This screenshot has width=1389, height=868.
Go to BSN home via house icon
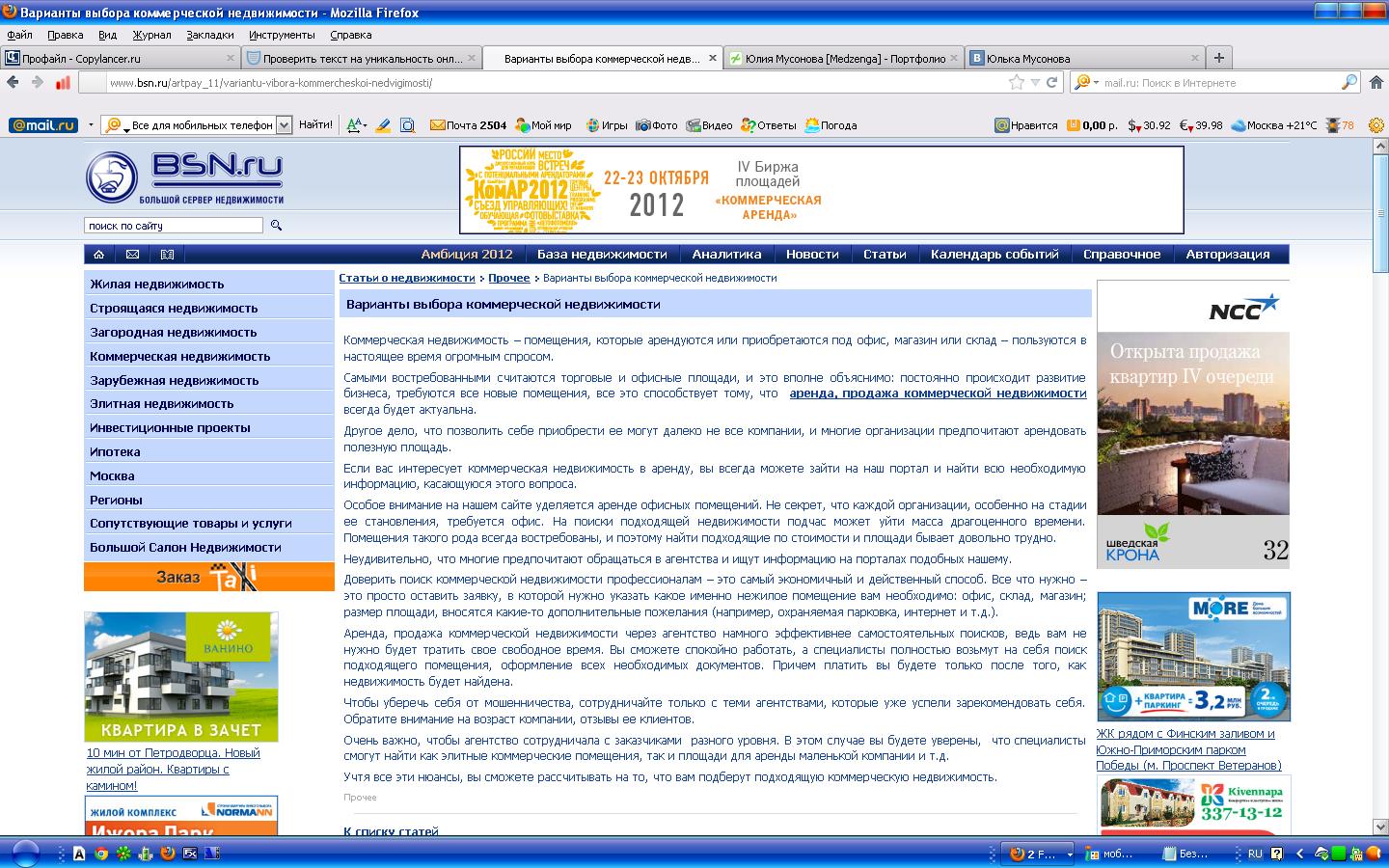click(98, 255)
